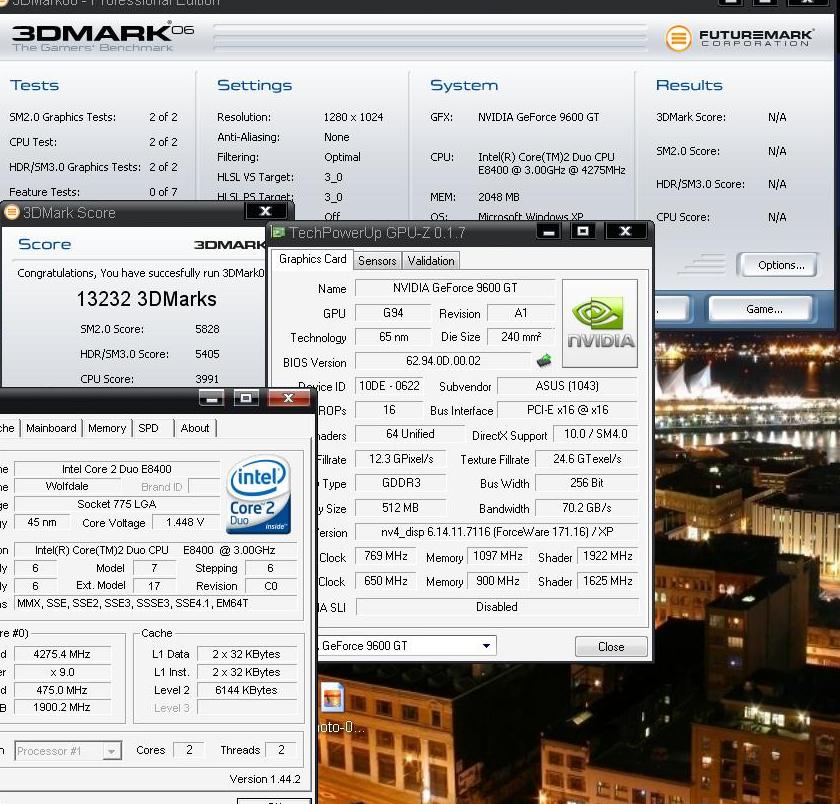Select the Memory tab in CPU-Z
The width and height of the screenshot is (840, 804).
(x=107, y=428)
